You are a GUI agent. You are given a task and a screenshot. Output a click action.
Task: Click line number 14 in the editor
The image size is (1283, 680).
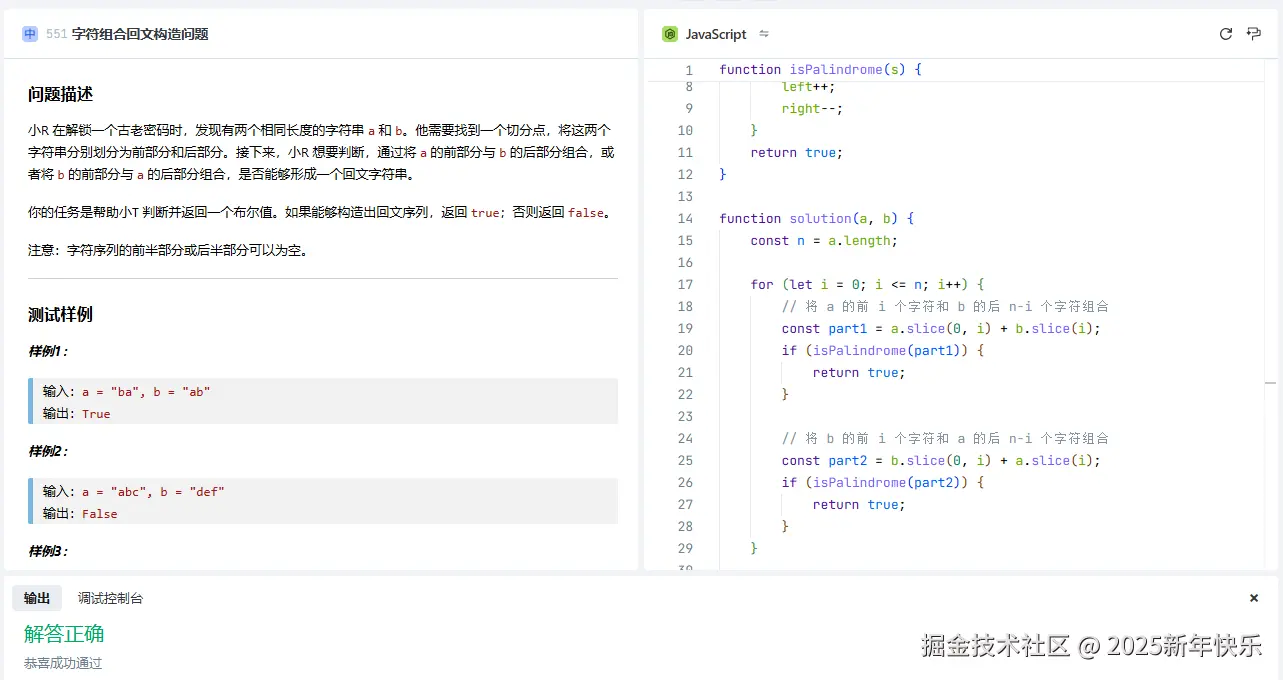pos(685,218)
